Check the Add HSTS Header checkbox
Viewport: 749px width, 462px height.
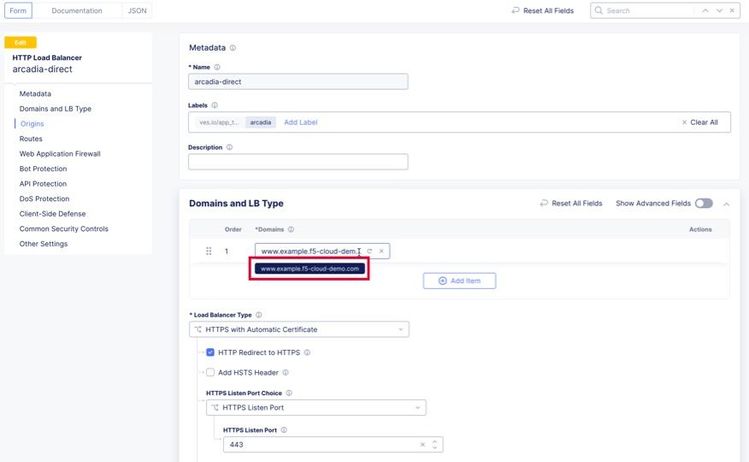[x=210, y=372]
